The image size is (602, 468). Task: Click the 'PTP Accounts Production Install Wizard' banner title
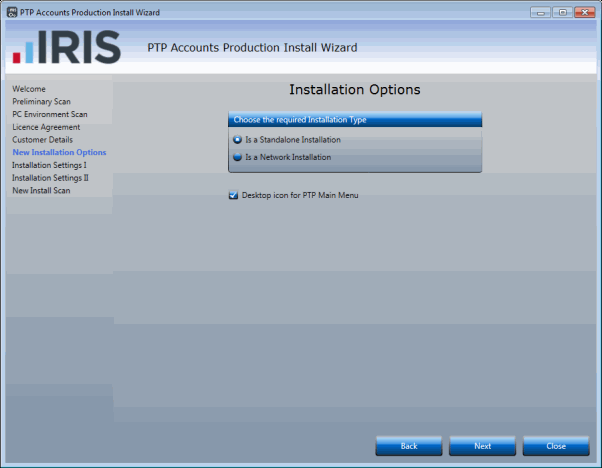click(x=252, y=48)
